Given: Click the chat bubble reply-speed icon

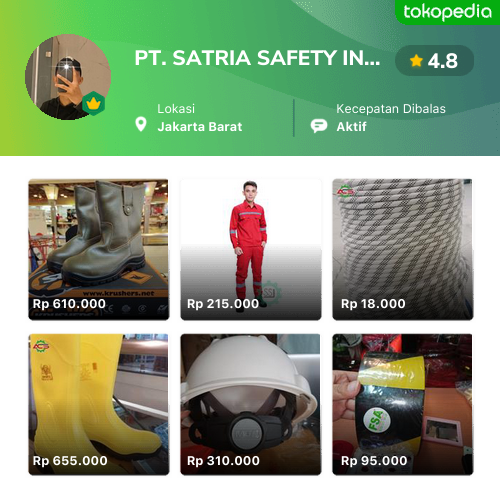Looking at the screenshot, I should pyautogui.click(x=319, y=126).
